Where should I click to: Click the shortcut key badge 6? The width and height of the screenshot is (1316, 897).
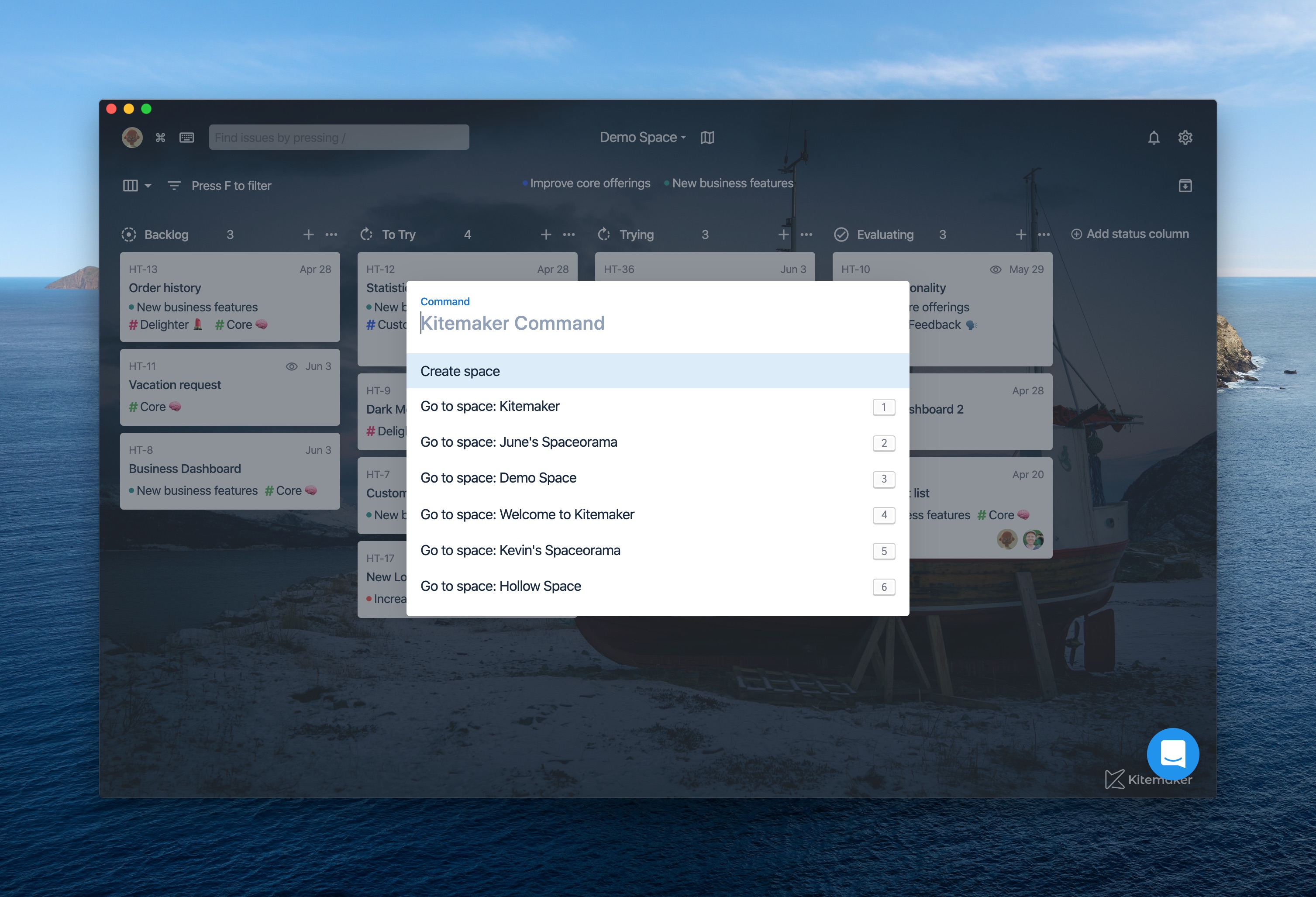click(x=884, y=587)
